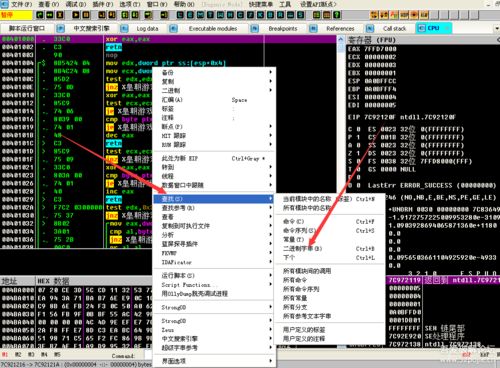Select the LastErr ERROR_SUCCESS register line

tap(432, 185)
